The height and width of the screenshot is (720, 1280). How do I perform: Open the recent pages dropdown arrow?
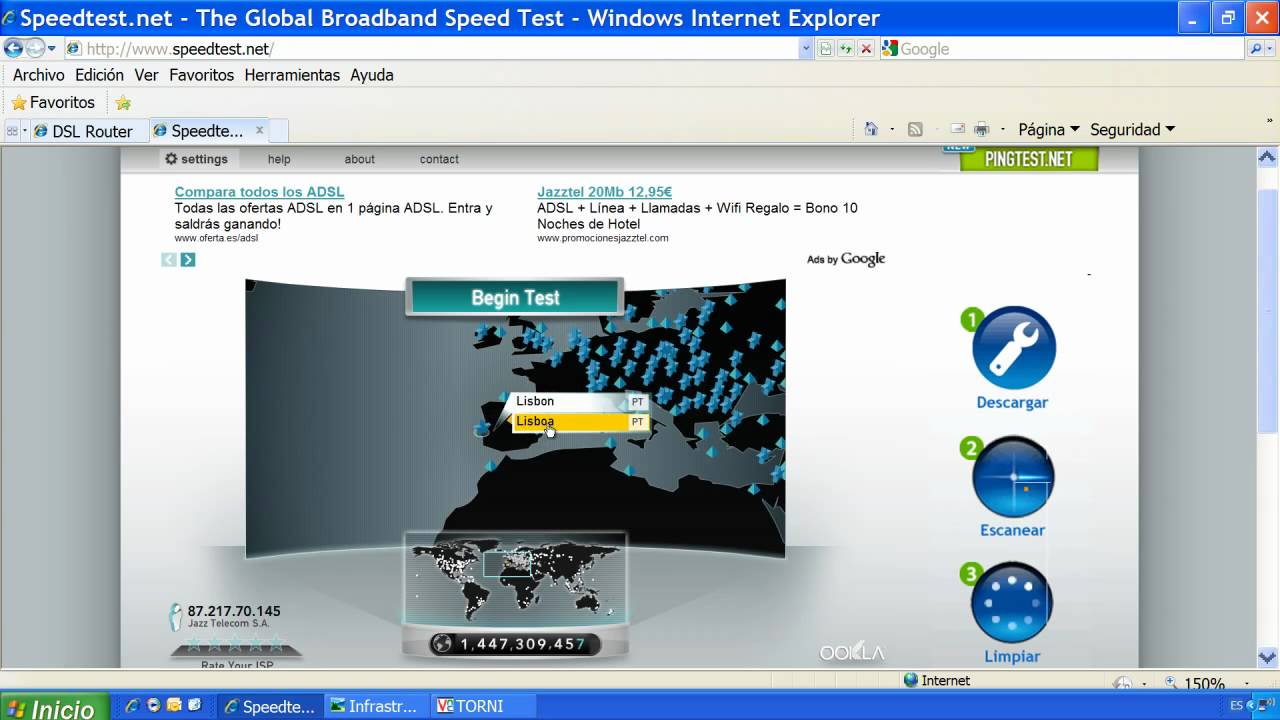pos(52,48)
